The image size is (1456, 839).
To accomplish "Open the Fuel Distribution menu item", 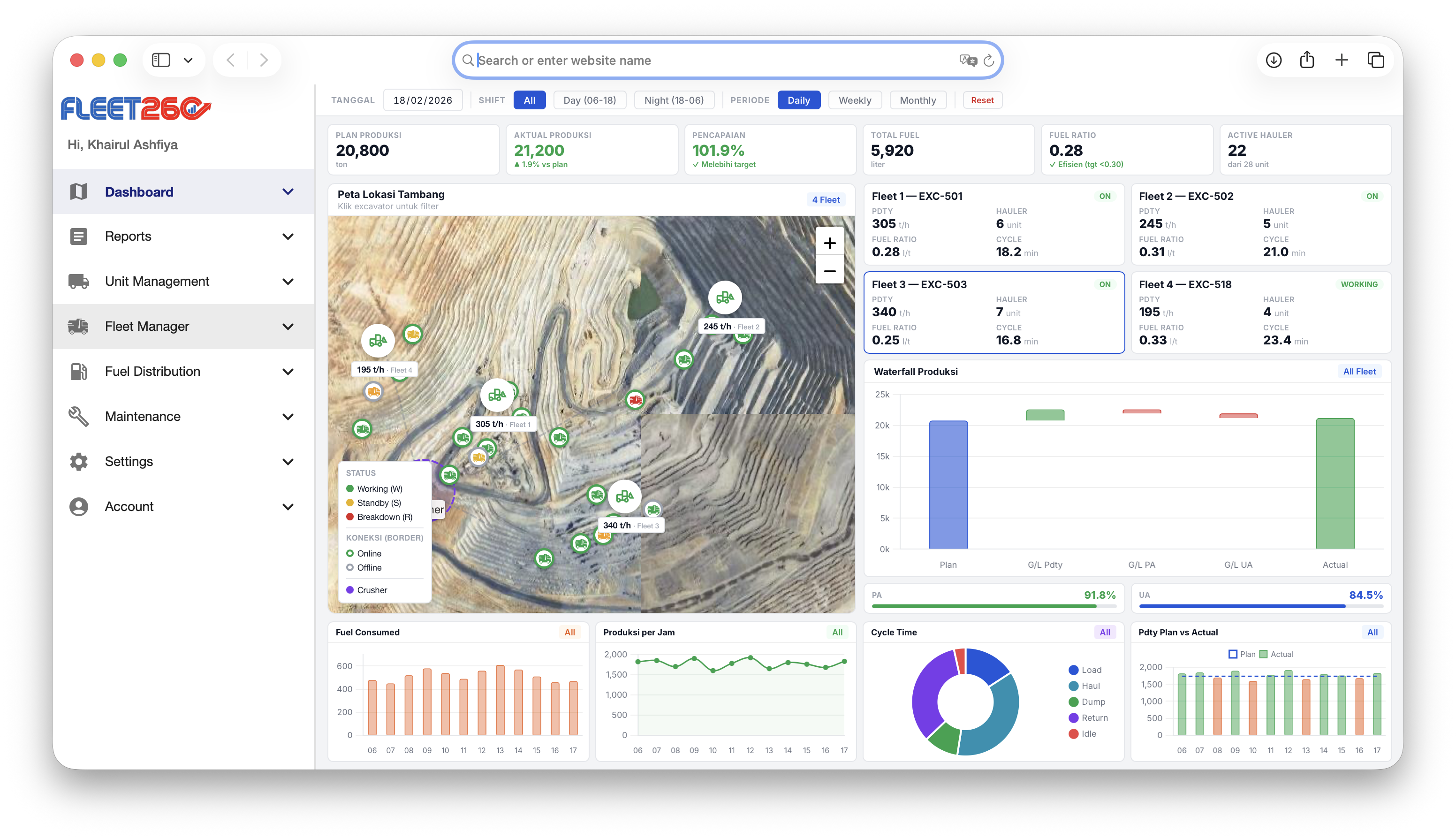I will pos(183,371).
